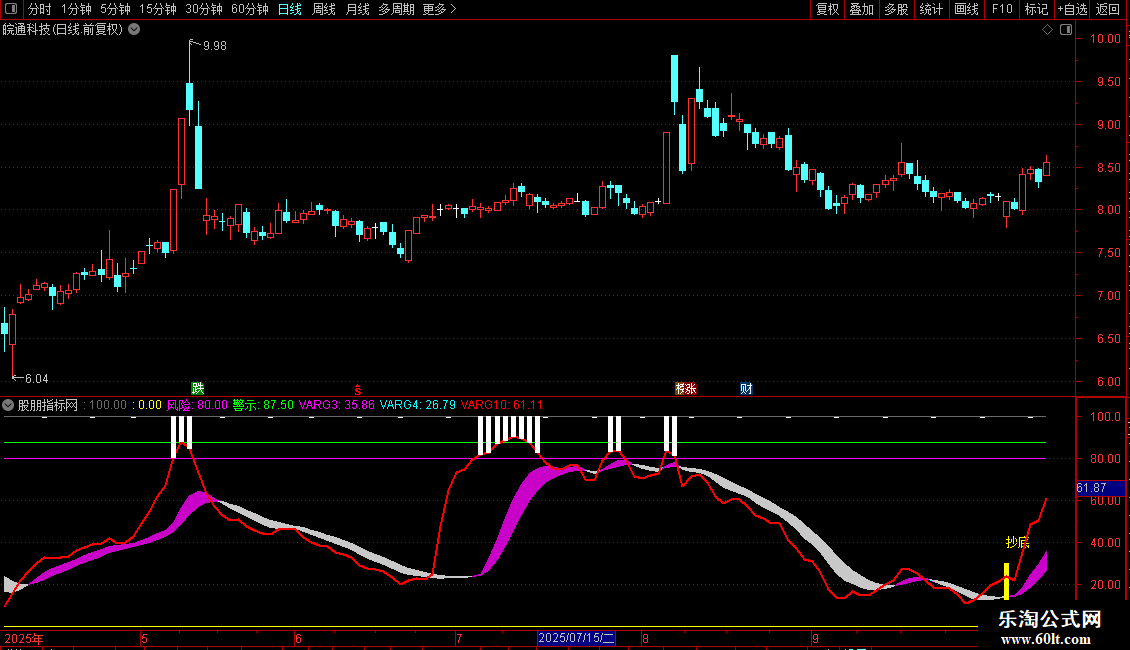Click the 6.04 low price marker
The image size is (1130, 650).
[36, 378]
